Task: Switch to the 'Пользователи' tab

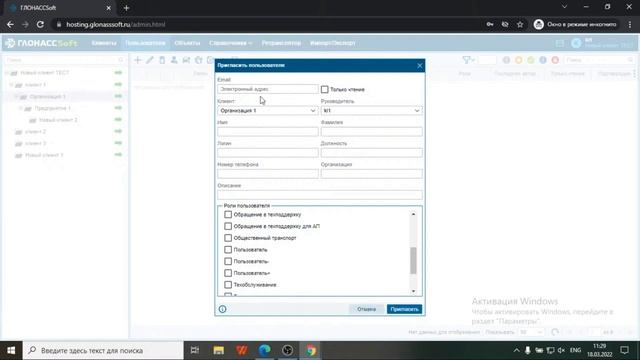Action: tap(145, 43)
